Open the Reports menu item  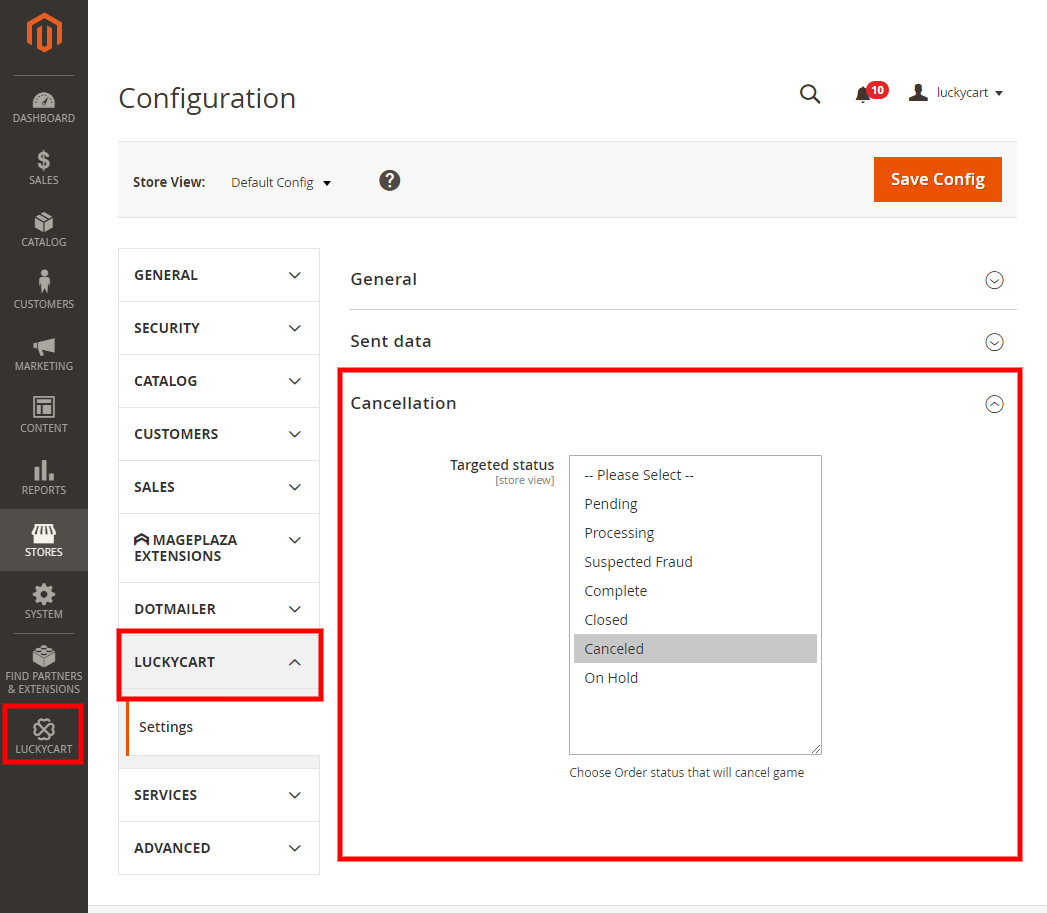pos(44,478)
